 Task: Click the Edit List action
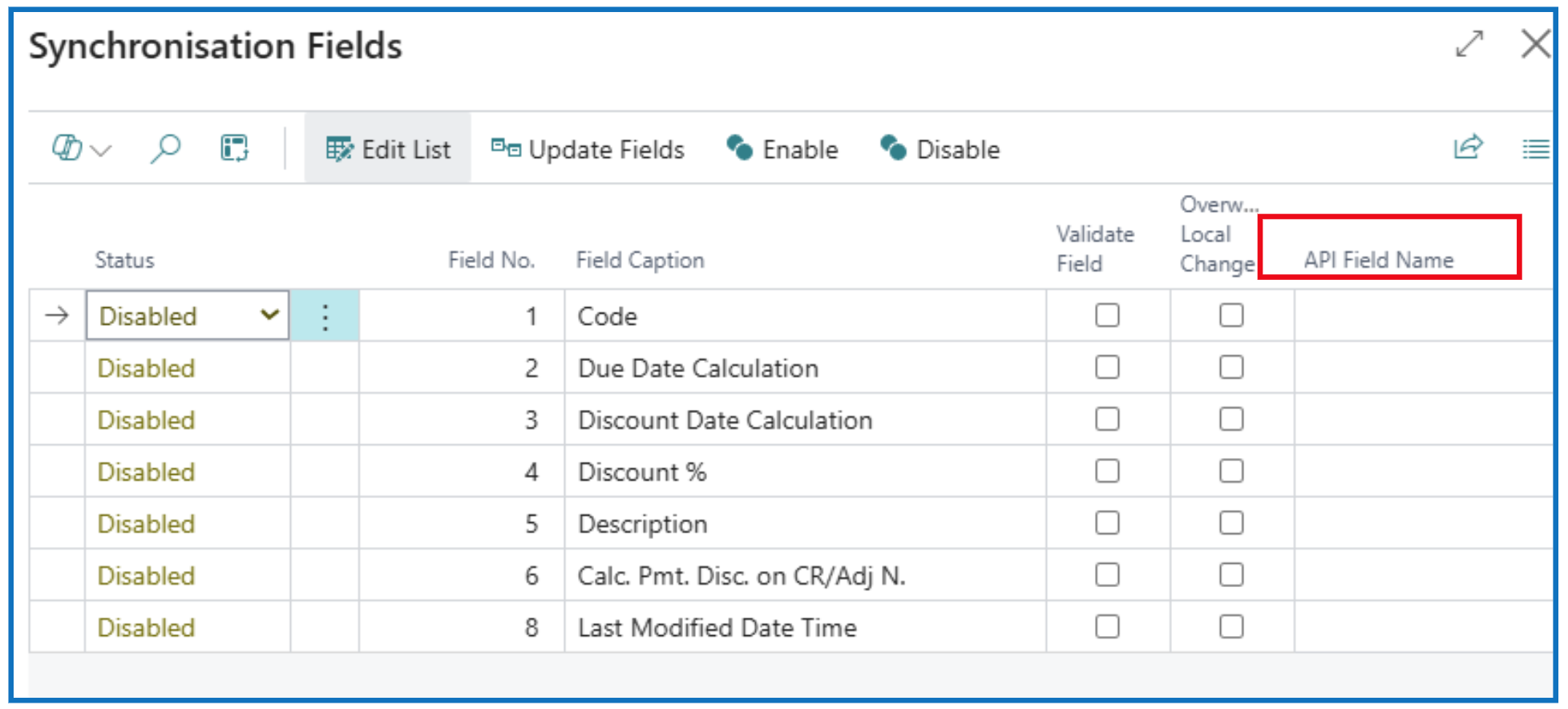pyautogui.click(x=388, y=149)
